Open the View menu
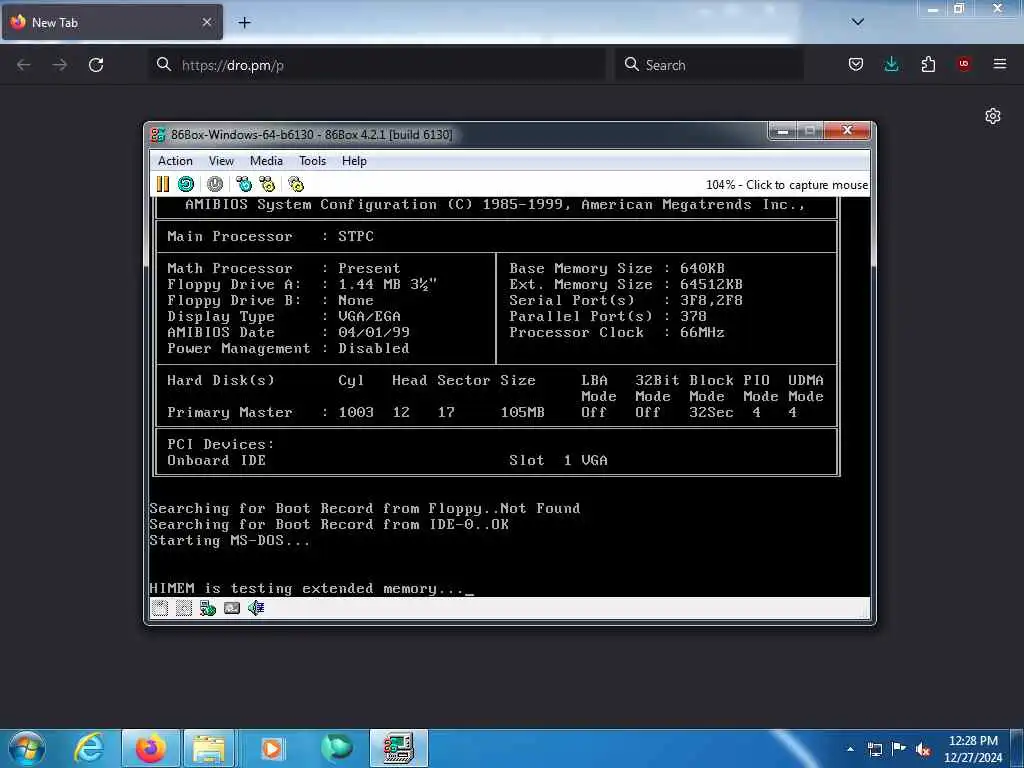 pyautogui.click(x=221, y=161)
